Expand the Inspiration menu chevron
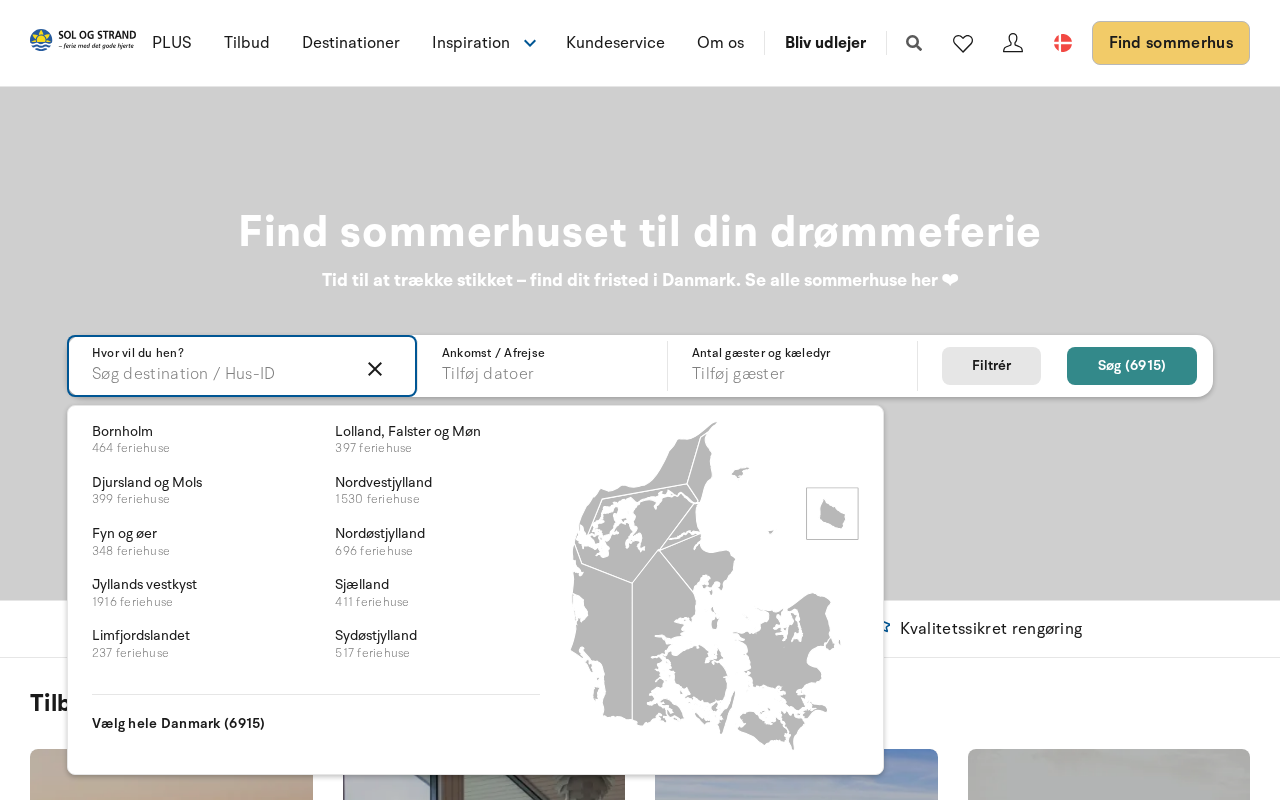1280x800 pixels. (530, 43)
